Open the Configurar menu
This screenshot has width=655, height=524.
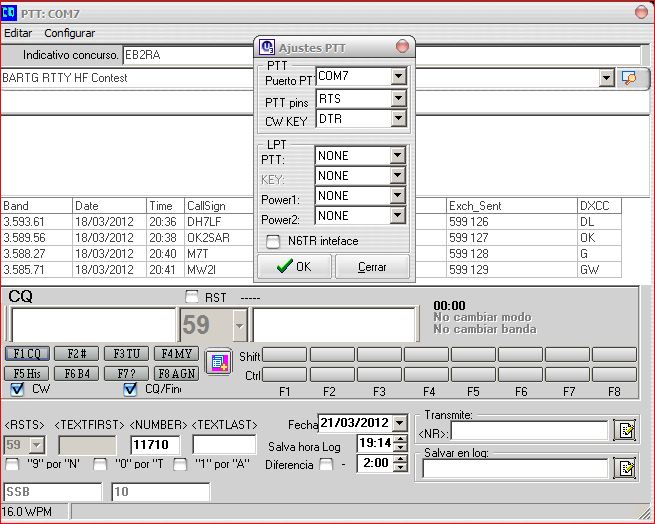(69, 33)
